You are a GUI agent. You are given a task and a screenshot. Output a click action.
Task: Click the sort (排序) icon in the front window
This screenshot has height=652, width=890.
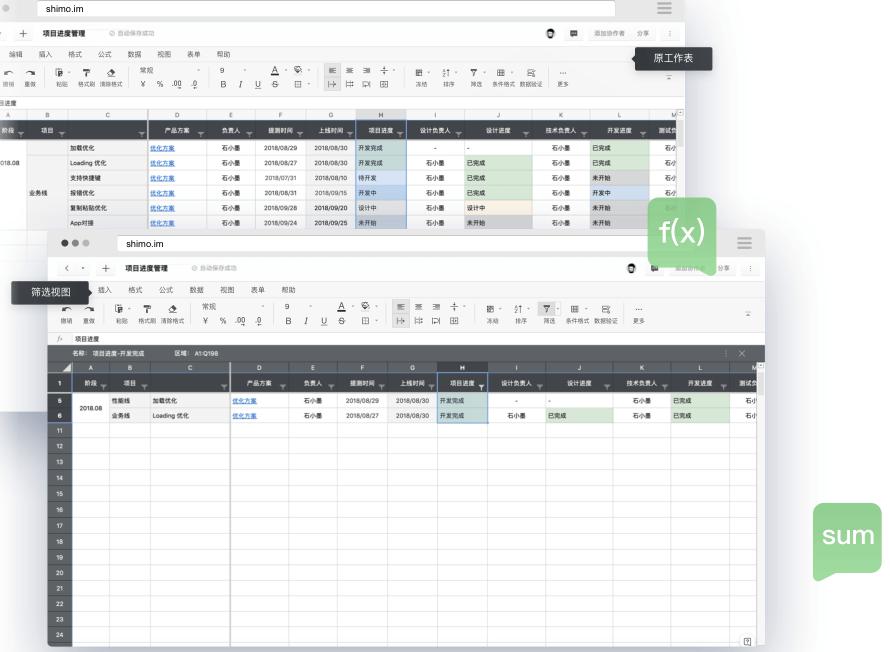coord(518,309)
